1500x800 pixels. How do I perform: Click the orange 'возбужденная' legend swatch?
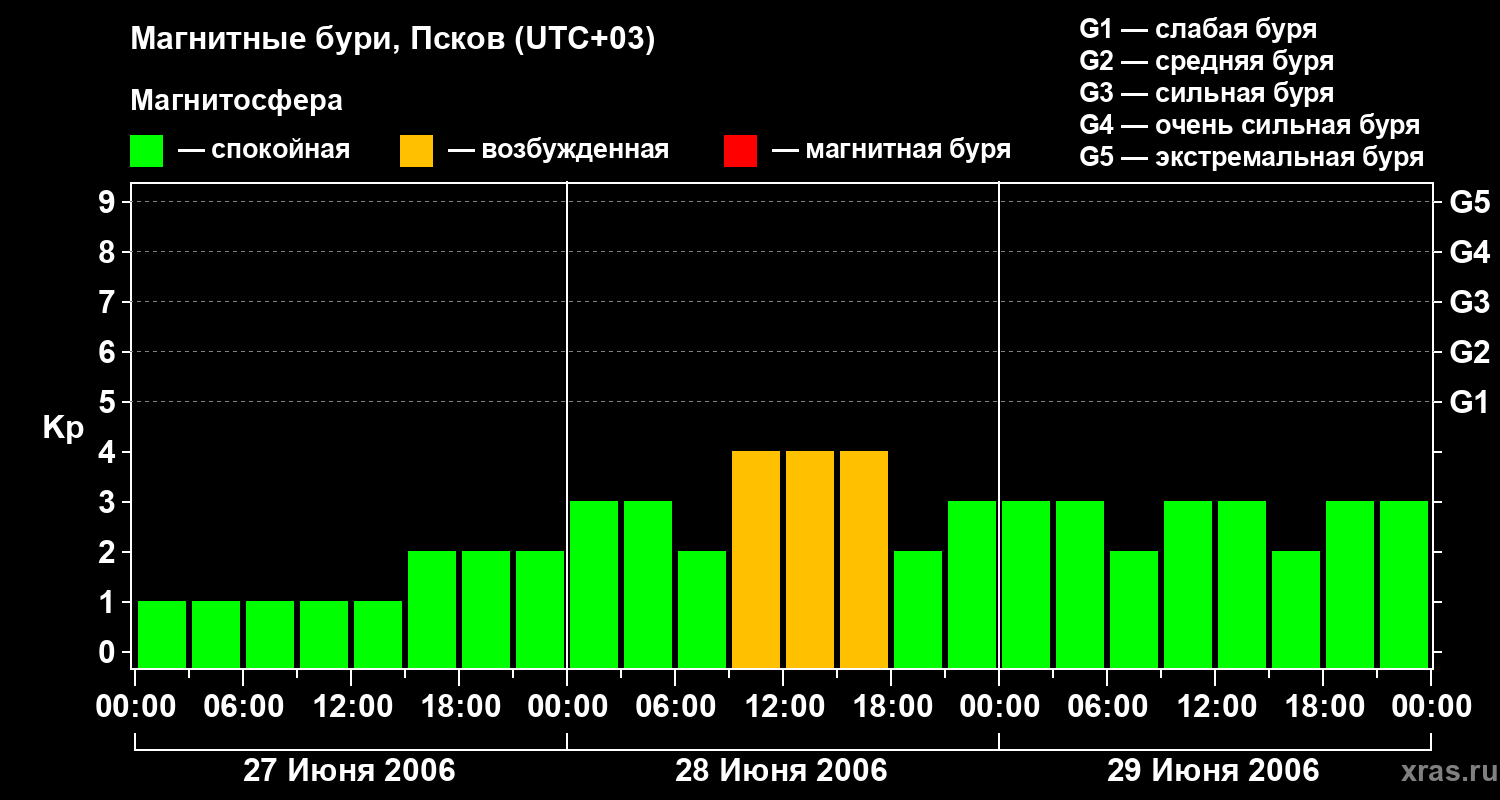(416, 151)
